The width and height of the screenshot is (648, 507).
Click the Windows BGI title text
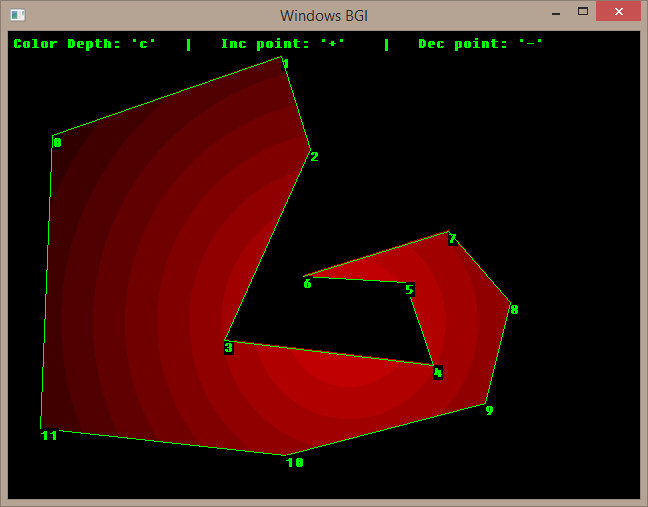click(324, 15)
